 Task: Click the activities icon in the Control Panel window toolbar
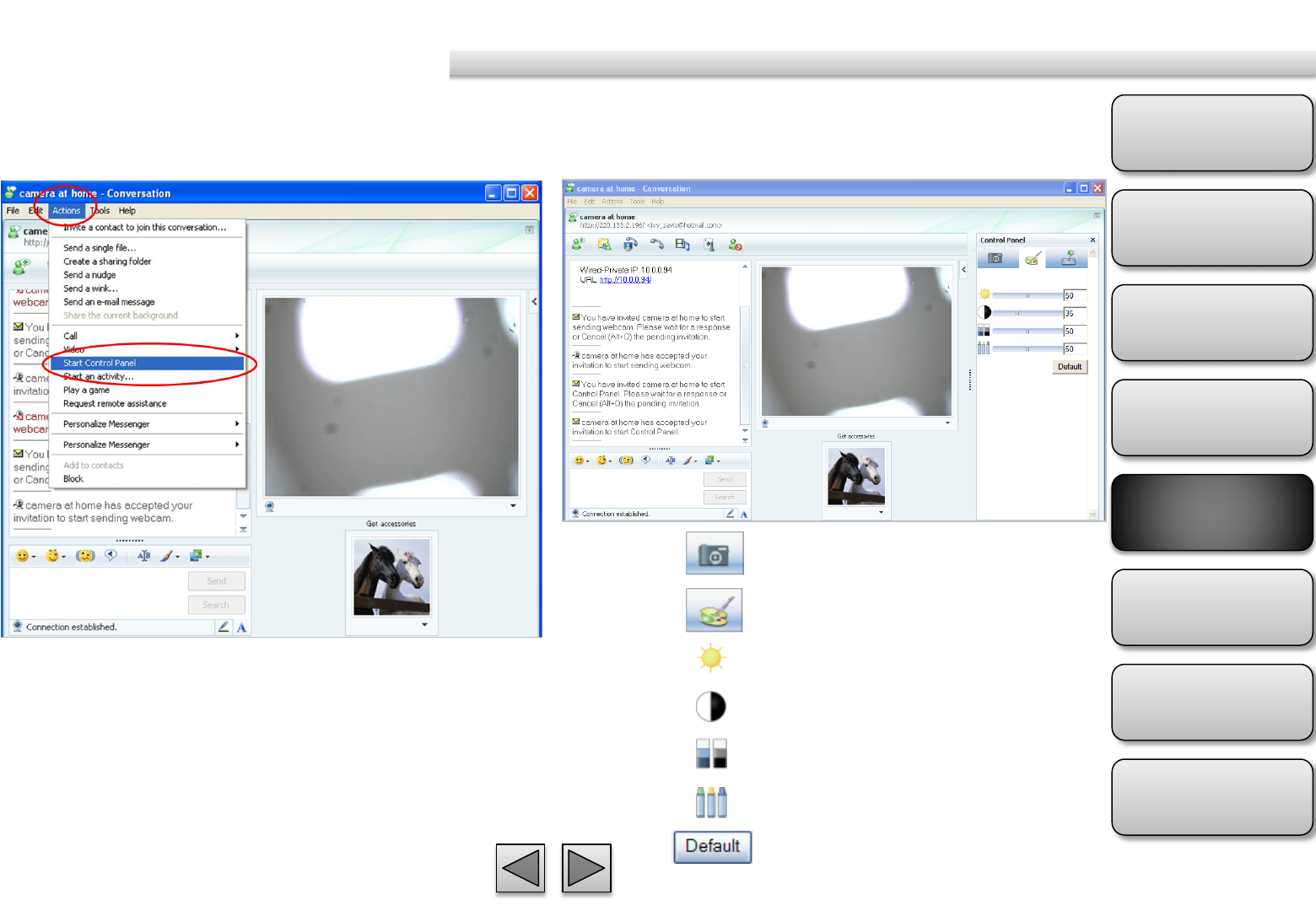tap(682, 245)
